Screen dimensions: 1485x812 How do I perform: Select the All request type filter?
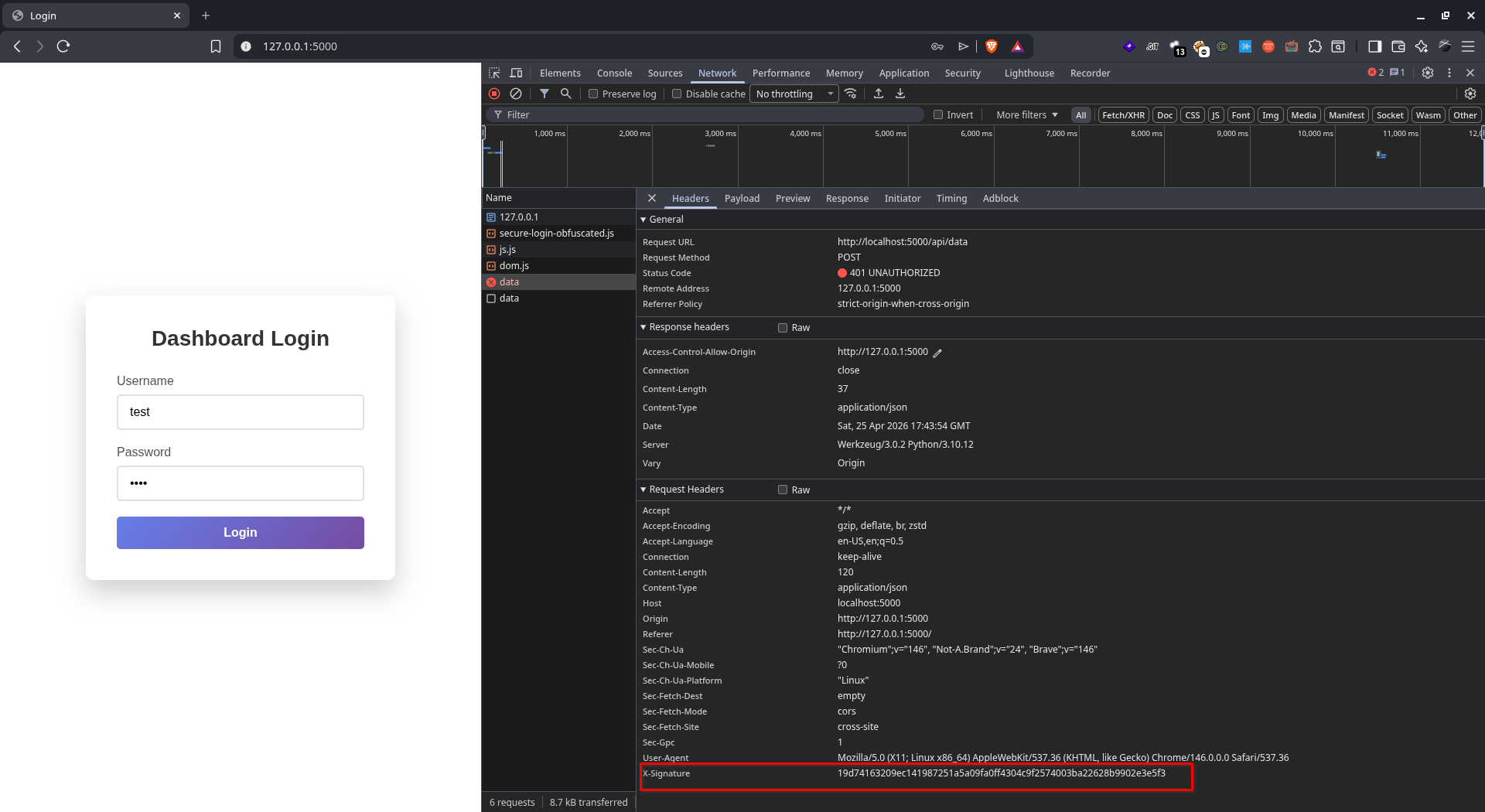coord(1081,115)
